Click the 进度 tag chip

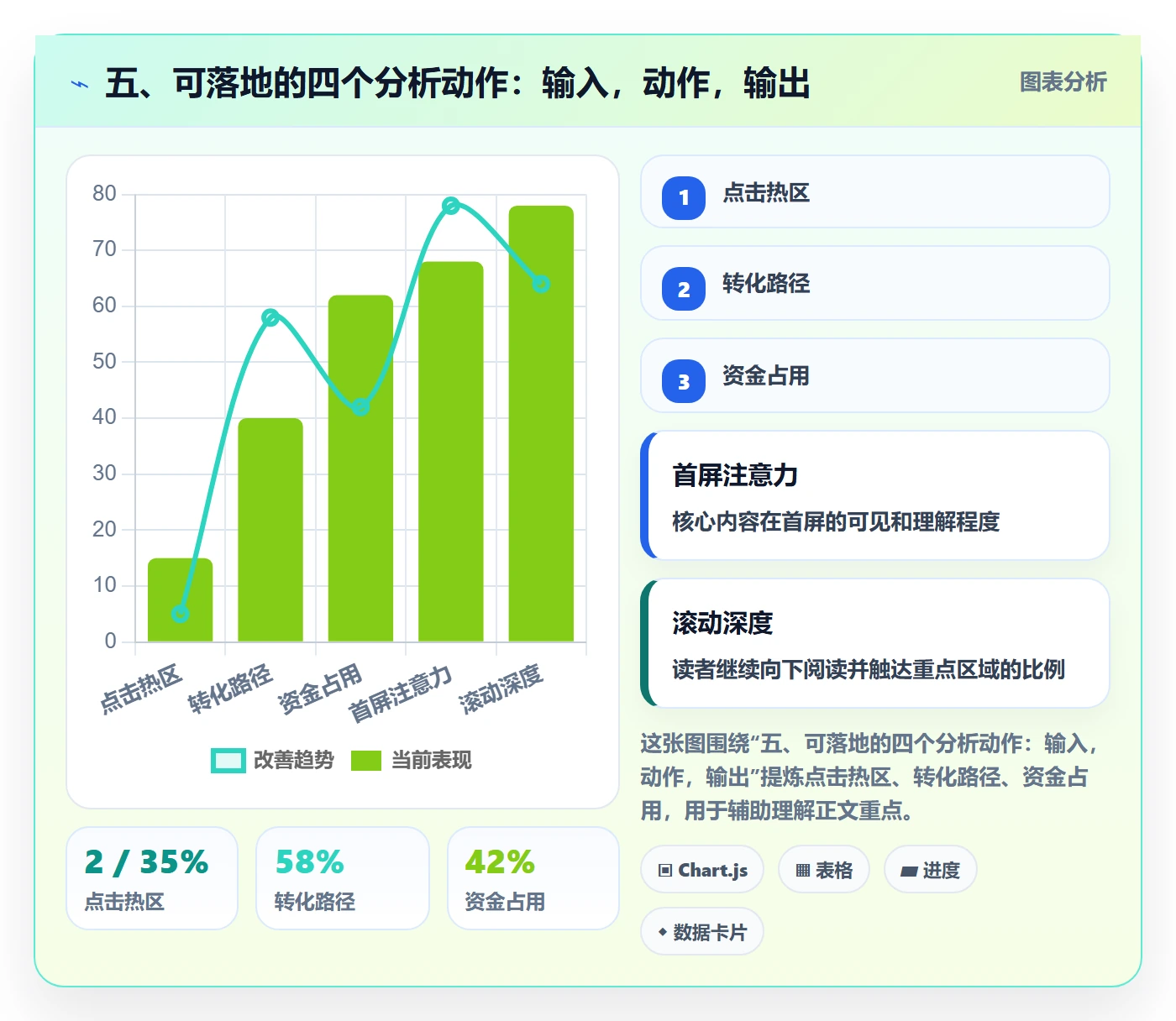click(x=931, y=870)
